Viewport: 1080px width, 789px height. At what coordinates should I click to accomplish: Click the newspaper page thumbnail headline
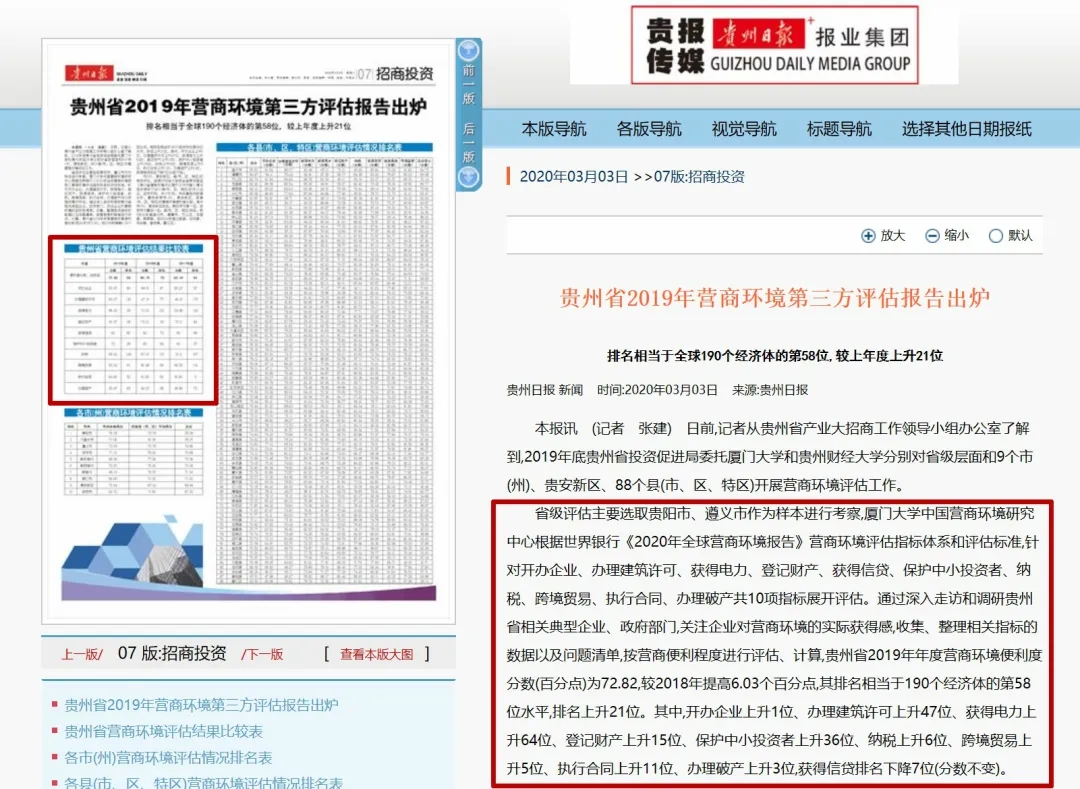pyautogui.click(x=248, y=109)
